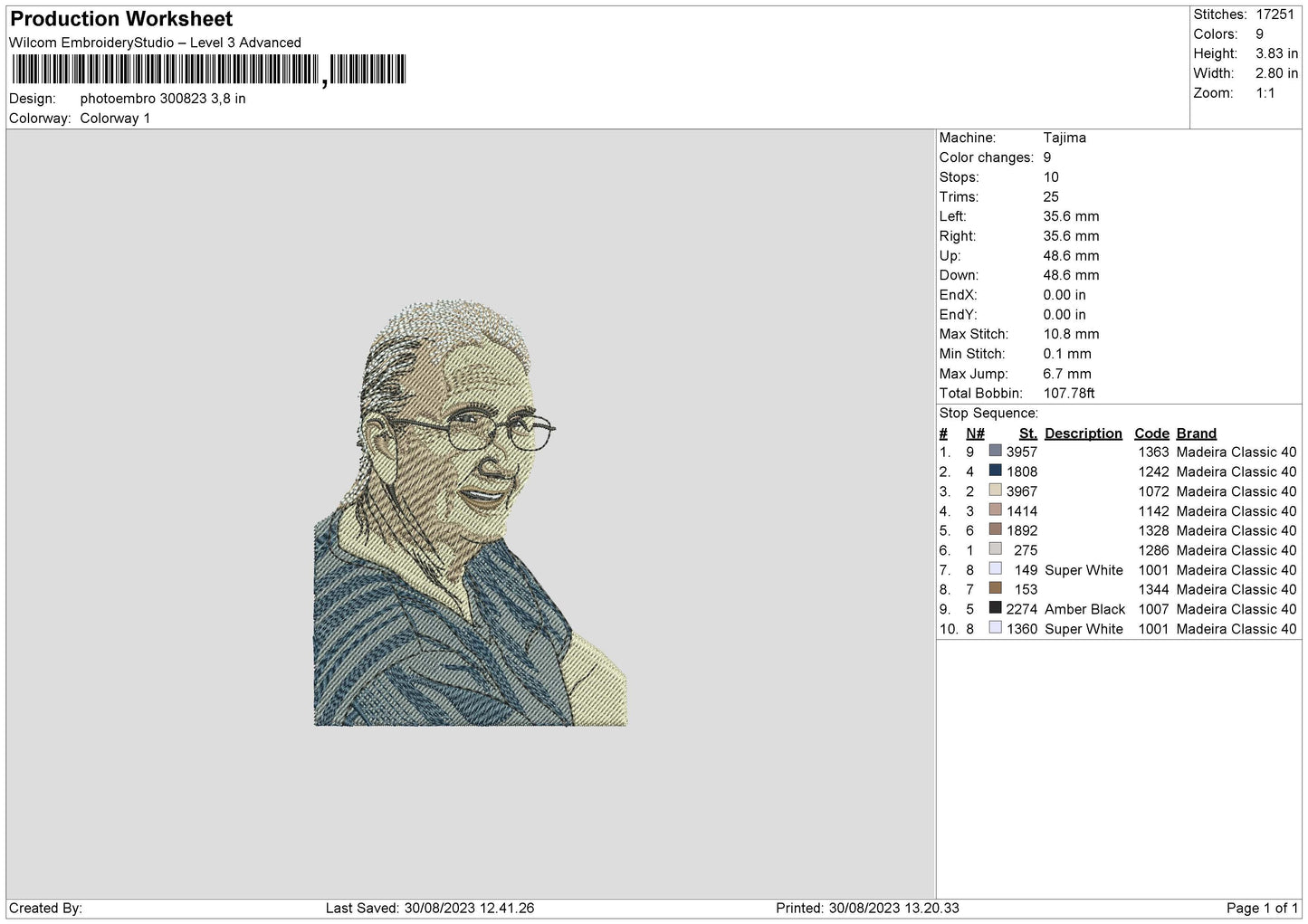Click the Stops value 10
The image size is (1308, 924).
(1051, 177)
